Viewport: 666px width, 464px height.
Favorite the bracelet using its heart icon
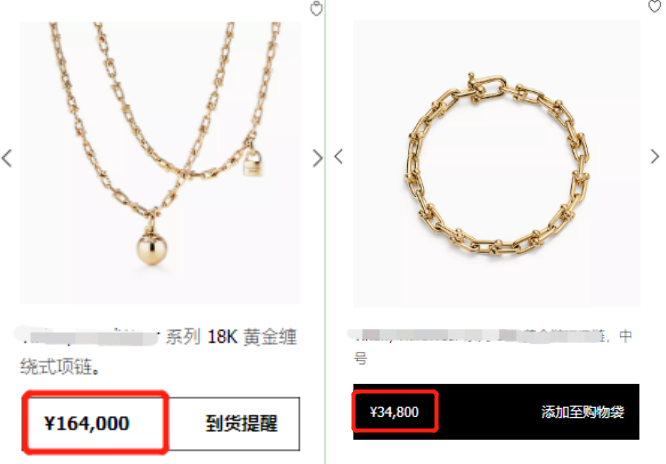[655, 6]
